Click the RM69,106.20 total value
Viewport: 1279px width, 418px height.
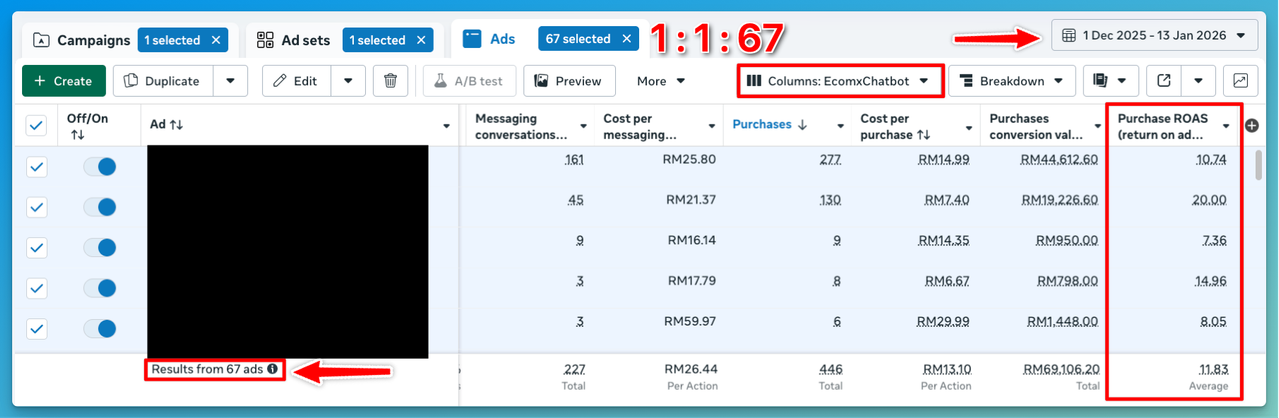[1060, 369]
